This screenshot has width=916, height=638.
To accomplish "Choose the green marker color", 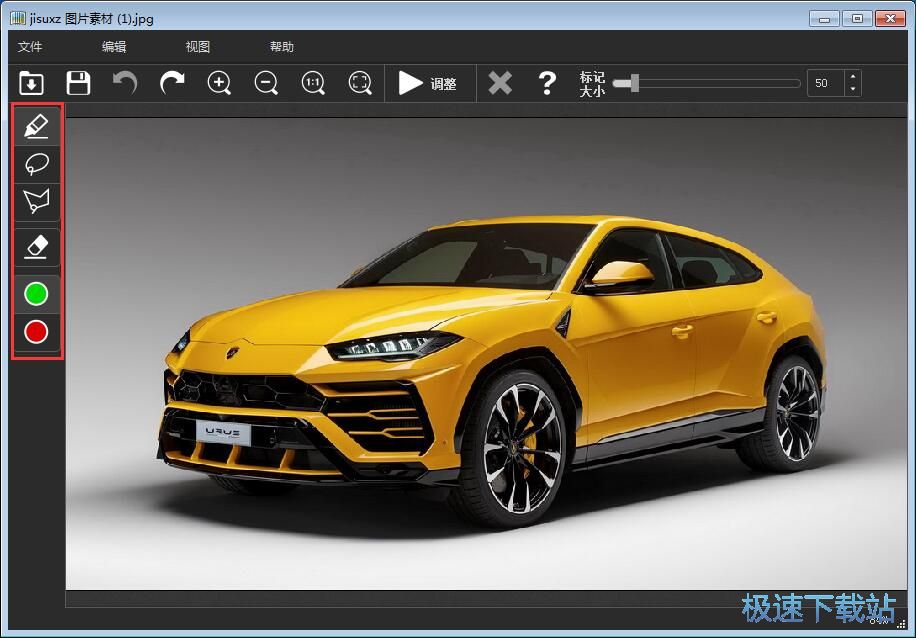I will (x=36, y=293).
